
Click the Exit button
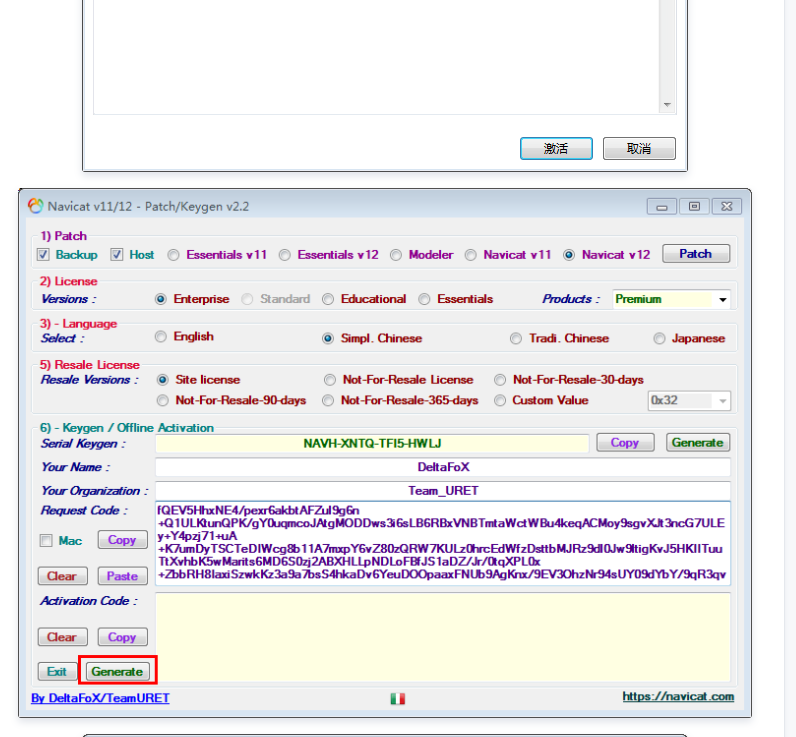tap(57, 672)
